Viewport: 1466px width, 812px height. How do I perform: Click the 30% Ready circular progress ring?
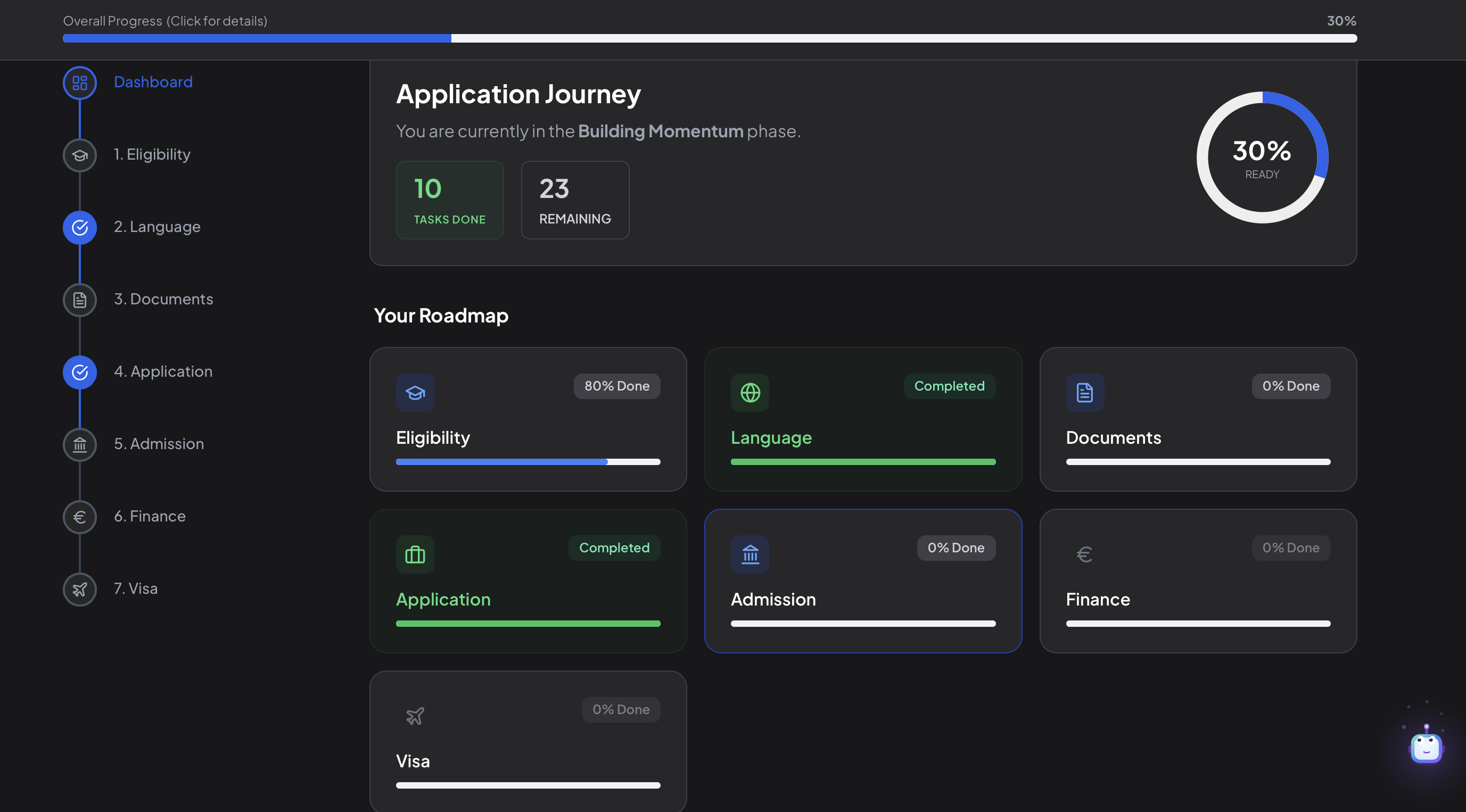coord(1262,158)
